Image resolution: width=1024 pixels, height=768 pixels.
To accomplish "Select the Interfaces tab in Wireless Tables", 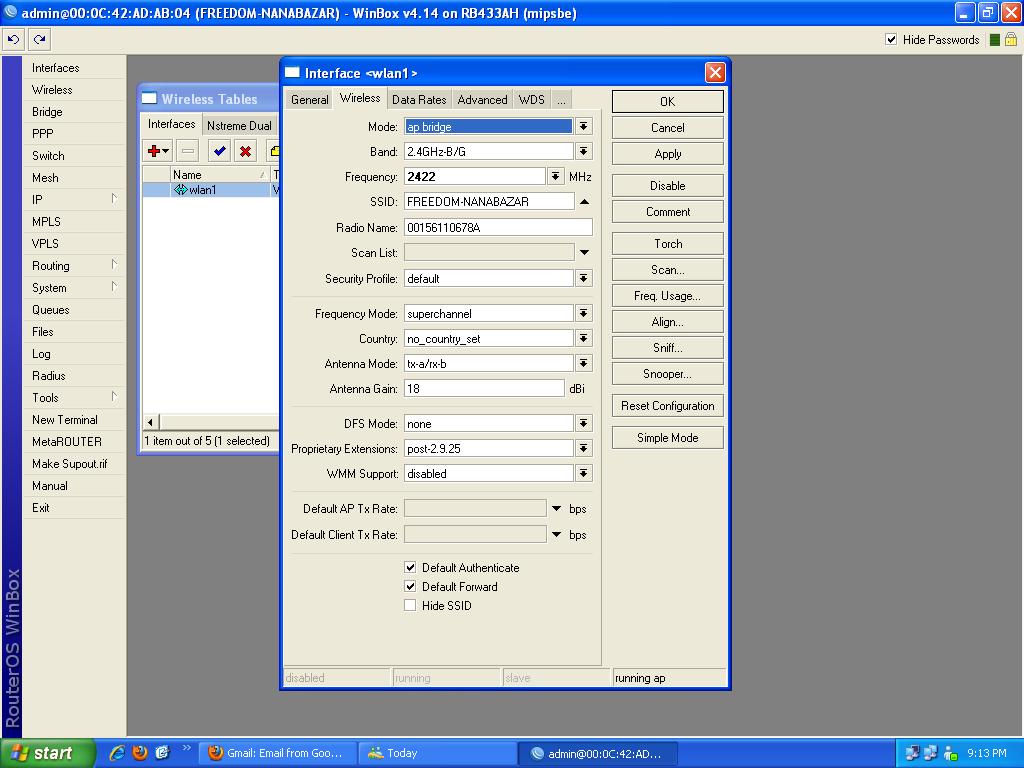I will point(171,124).
